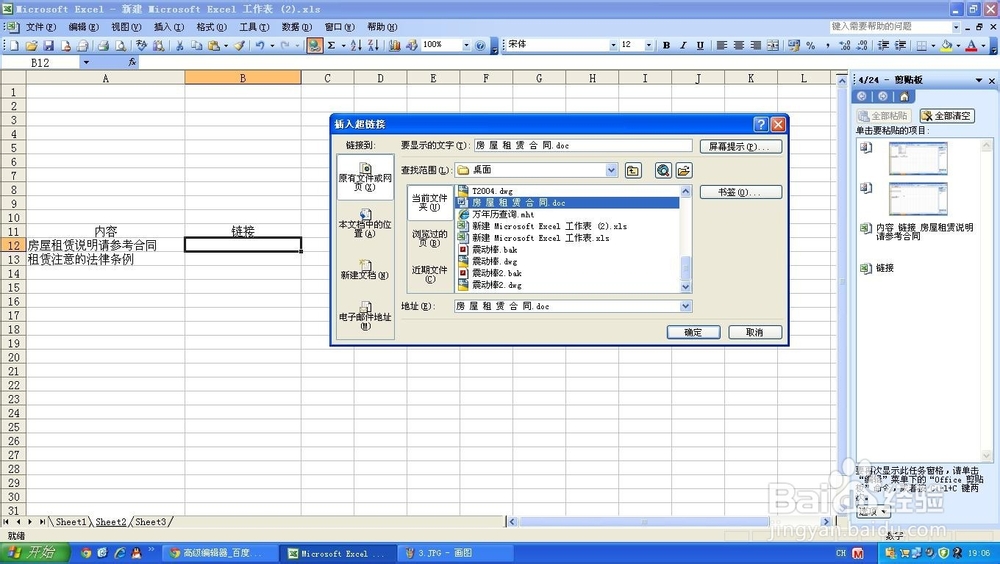Open the zoom percentage dropdown
The image size is (1000, 564).
tap(466, 45)
